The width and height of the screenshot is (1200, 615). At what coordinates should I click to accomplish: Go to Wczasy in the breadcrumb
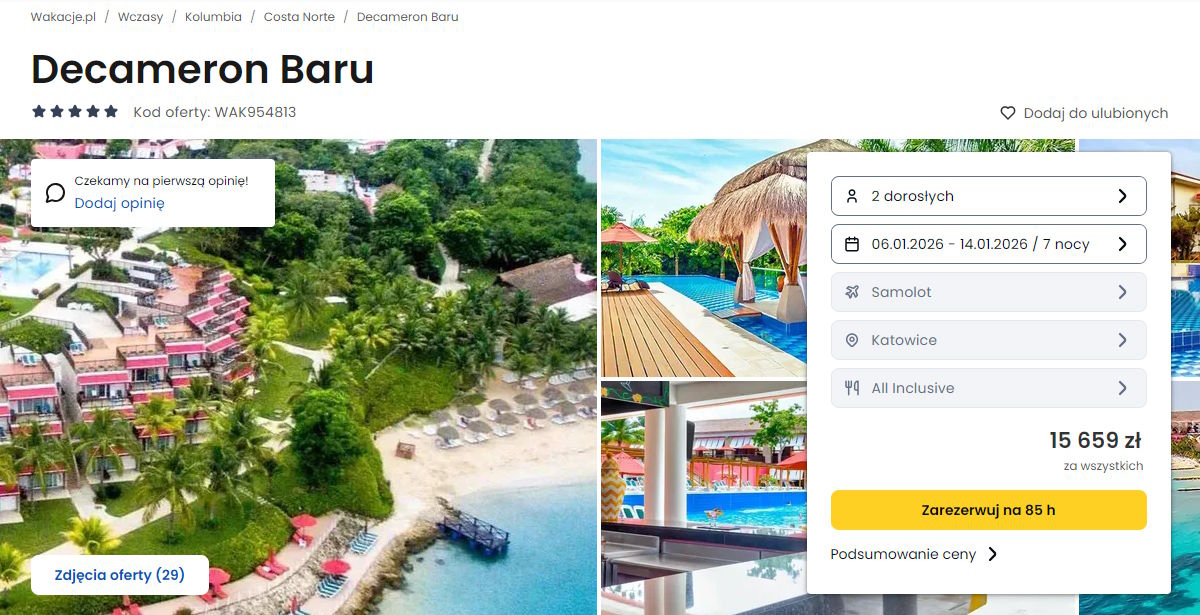pos(140,17)
